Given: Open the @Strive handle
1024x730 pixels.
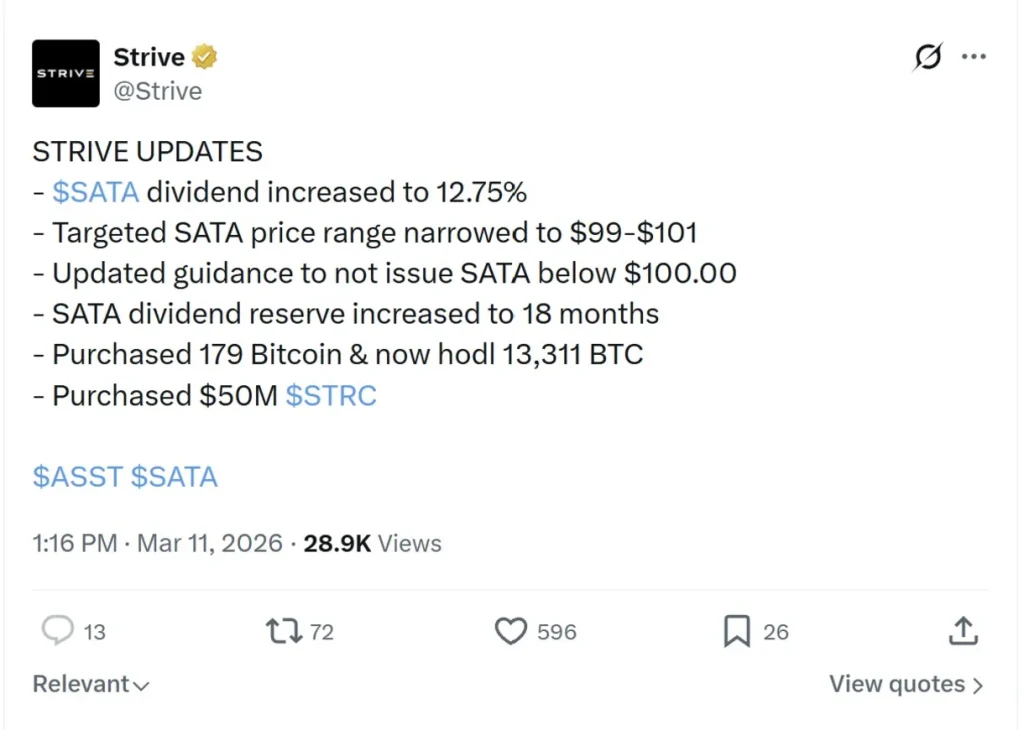Looking at the screenshot, I should (x=158, y=91).
